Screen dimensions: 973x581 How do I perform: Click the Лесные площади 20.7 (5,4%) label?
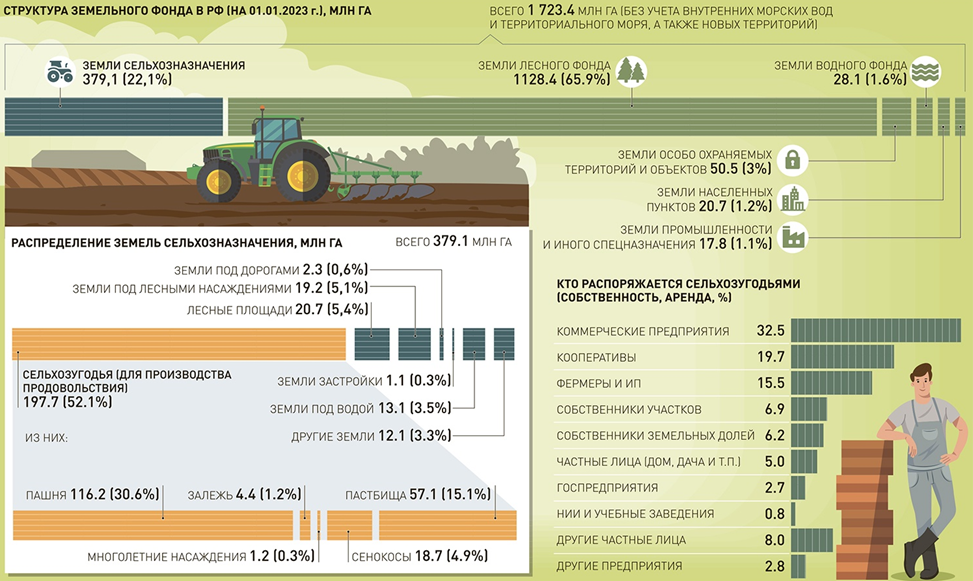(x=278, y=310)
